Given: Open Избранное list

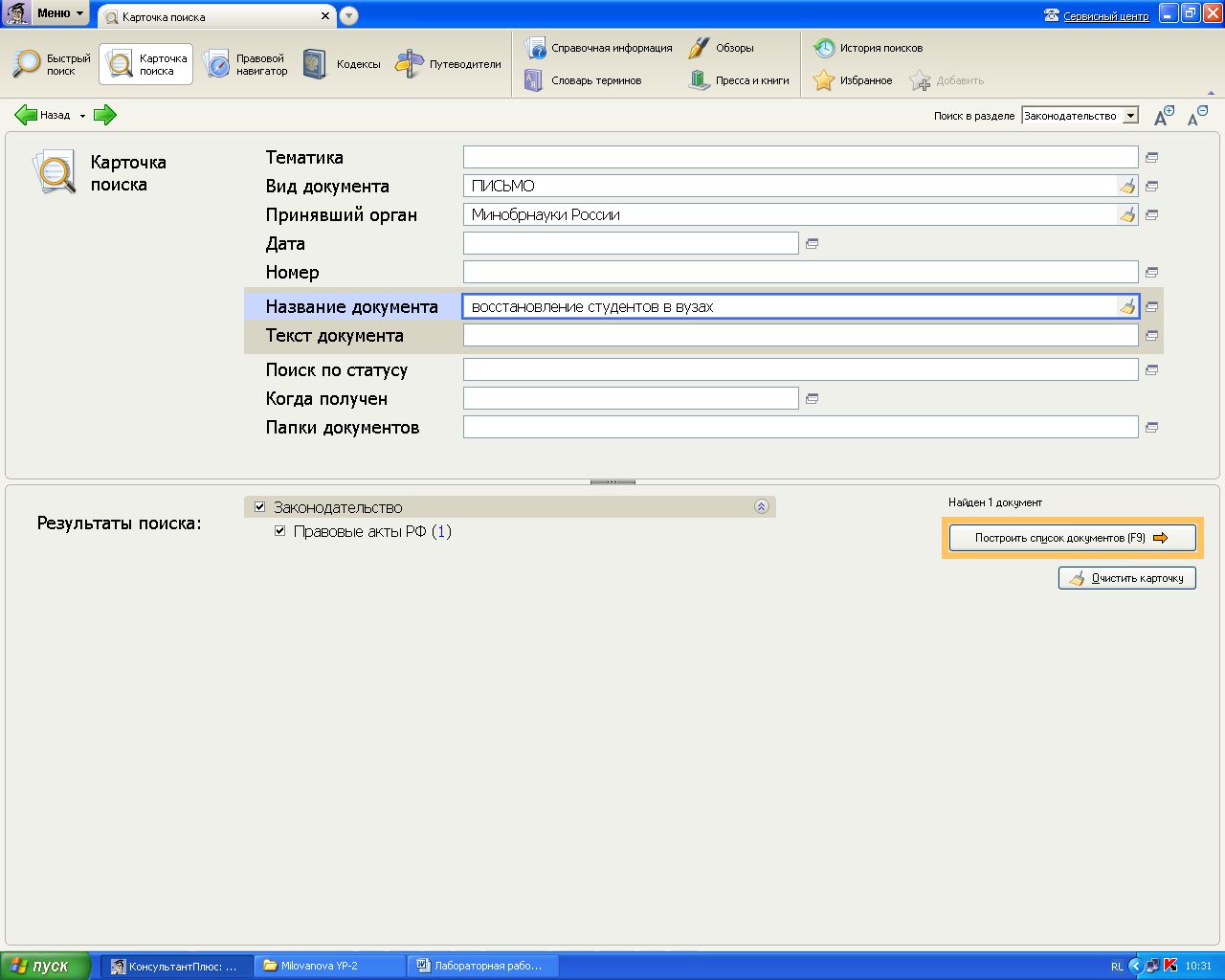Looking at the screenshot, I should pyautogui.click(x=853, y=80).
